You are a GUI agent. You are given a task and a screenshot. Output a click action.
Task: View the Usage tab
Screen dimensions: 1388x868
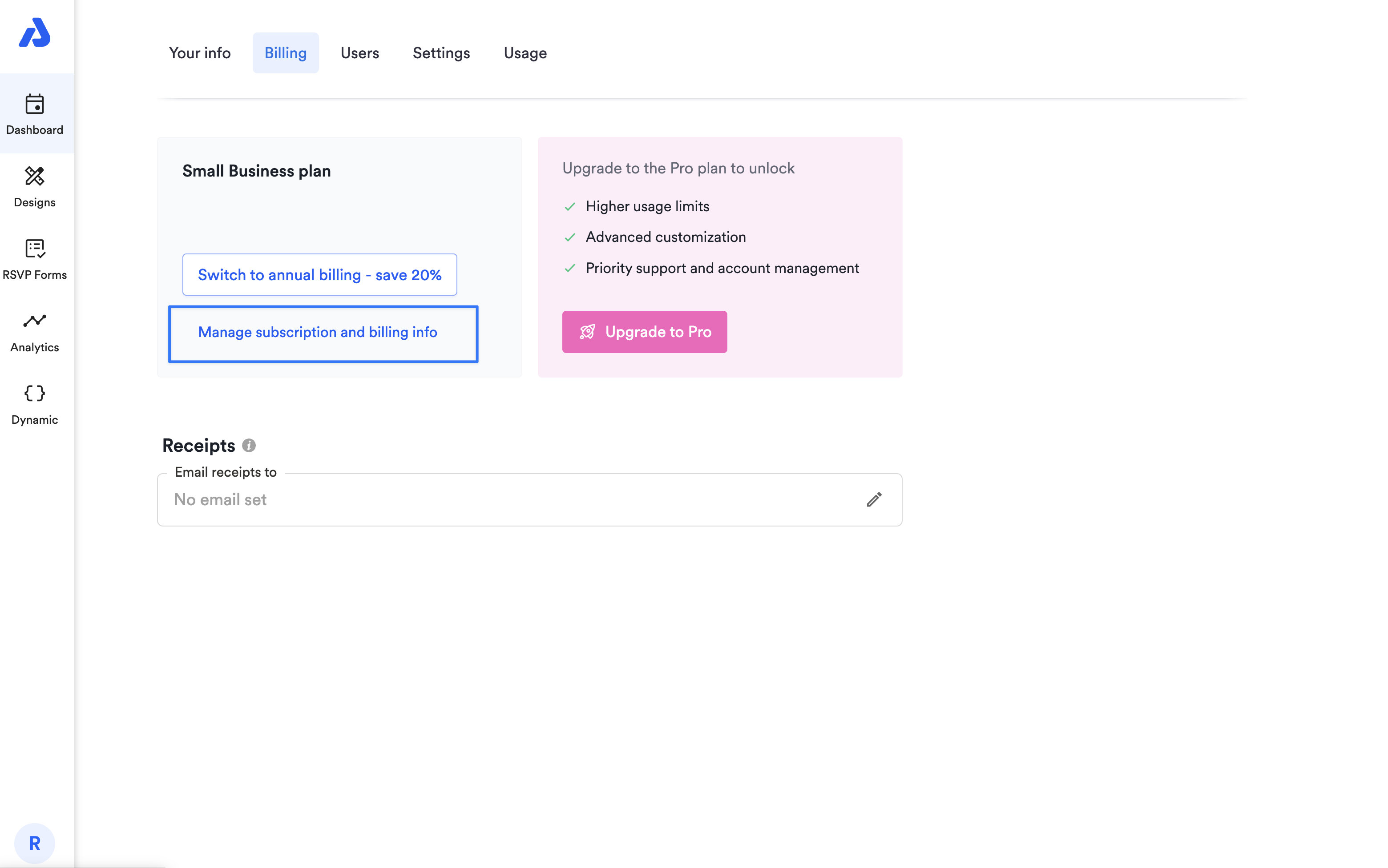point(525,53)
